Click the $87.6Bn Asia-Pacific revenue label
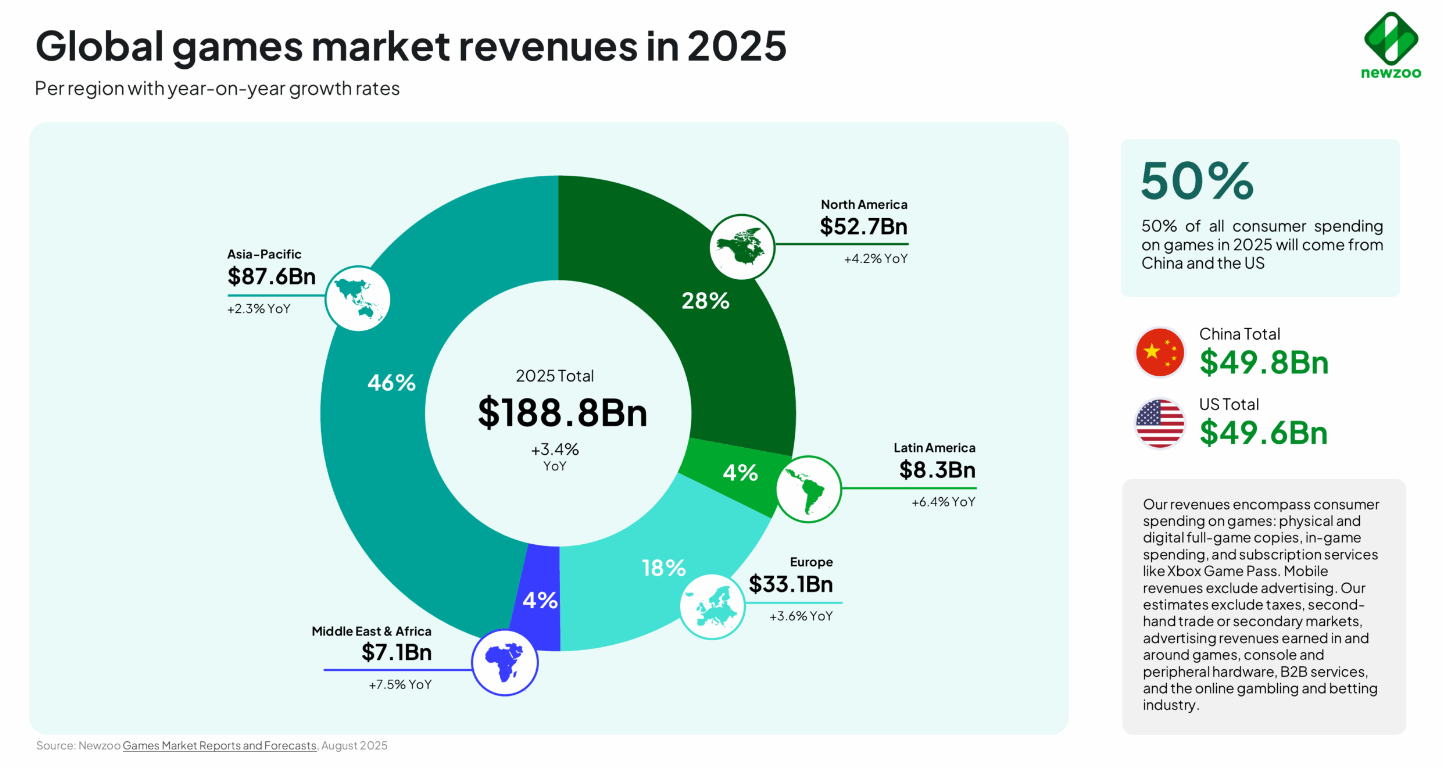The height and width of the screenshot is (767, 1443). tap(269, 277)
